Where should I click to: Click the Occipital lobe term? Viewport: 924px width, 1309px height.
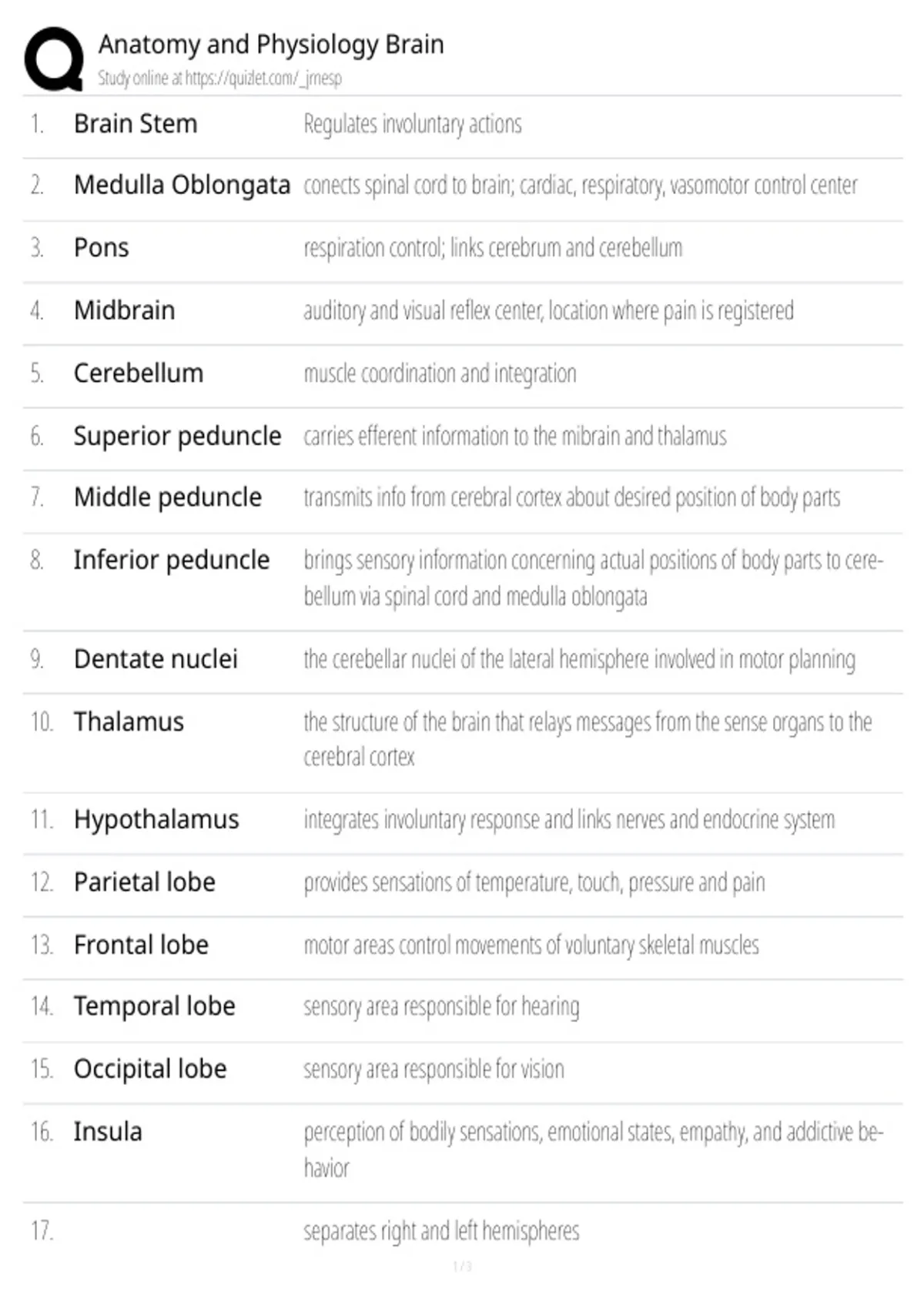[150, 1069]
